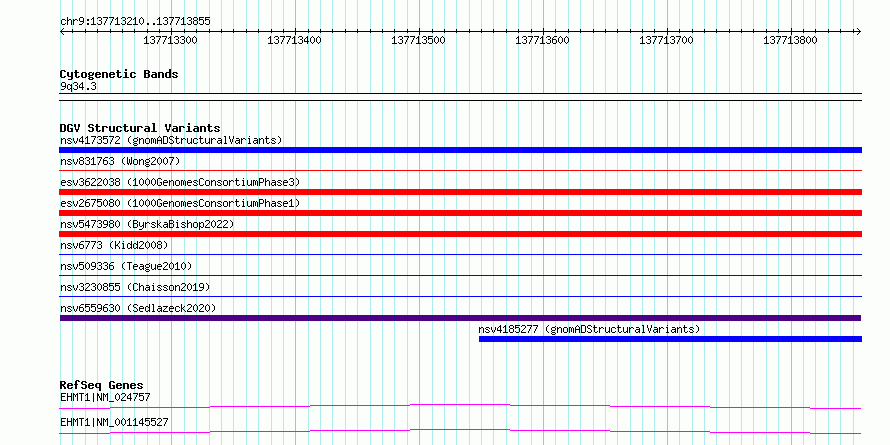The height and width of the screenshot is (445, 890).
Task: Open variant label nsv509336 (Teague2010)
Action: [x=126, y=266]
